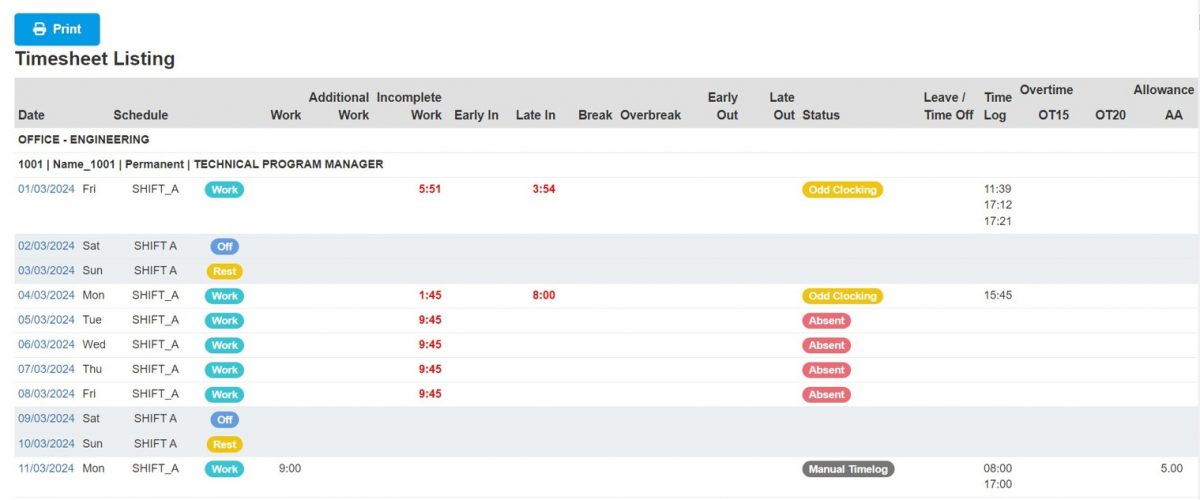
Task: Click the Odd Clocking badge for 01/03/2024
Action: (x=842, y=190)
